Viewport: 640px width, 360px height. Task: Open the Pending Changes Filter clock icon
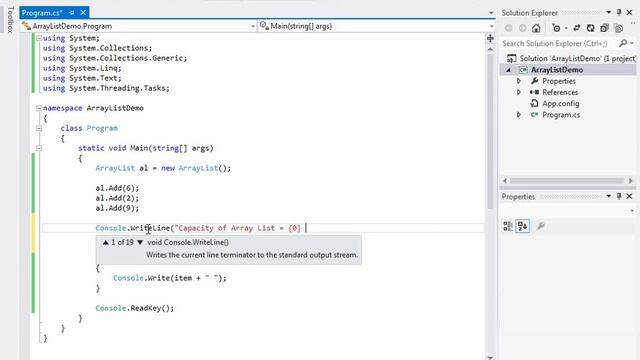[556, 28]
